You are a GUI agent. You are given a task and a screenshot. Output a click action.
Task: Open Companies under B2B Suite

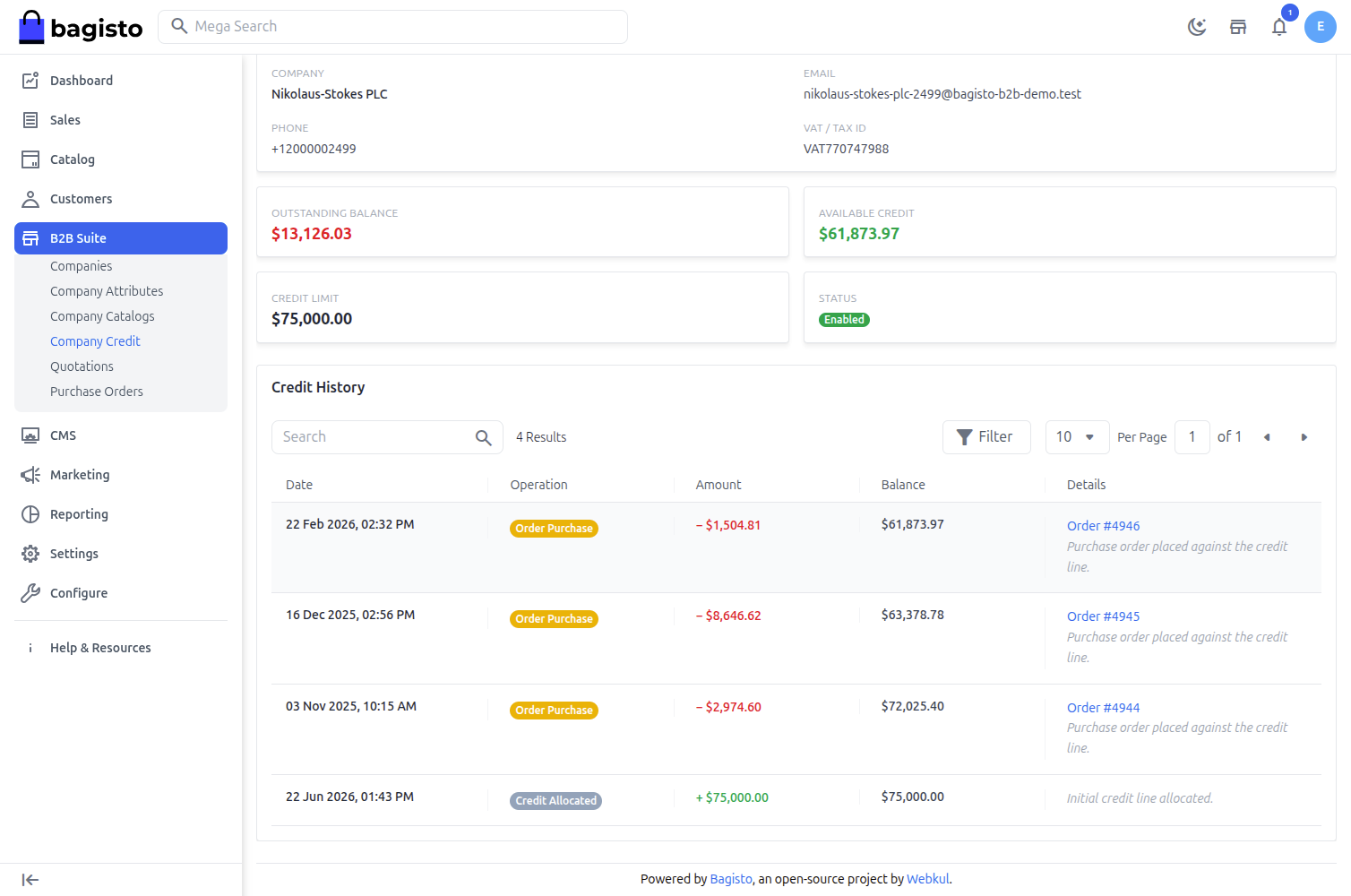[82, 266]
